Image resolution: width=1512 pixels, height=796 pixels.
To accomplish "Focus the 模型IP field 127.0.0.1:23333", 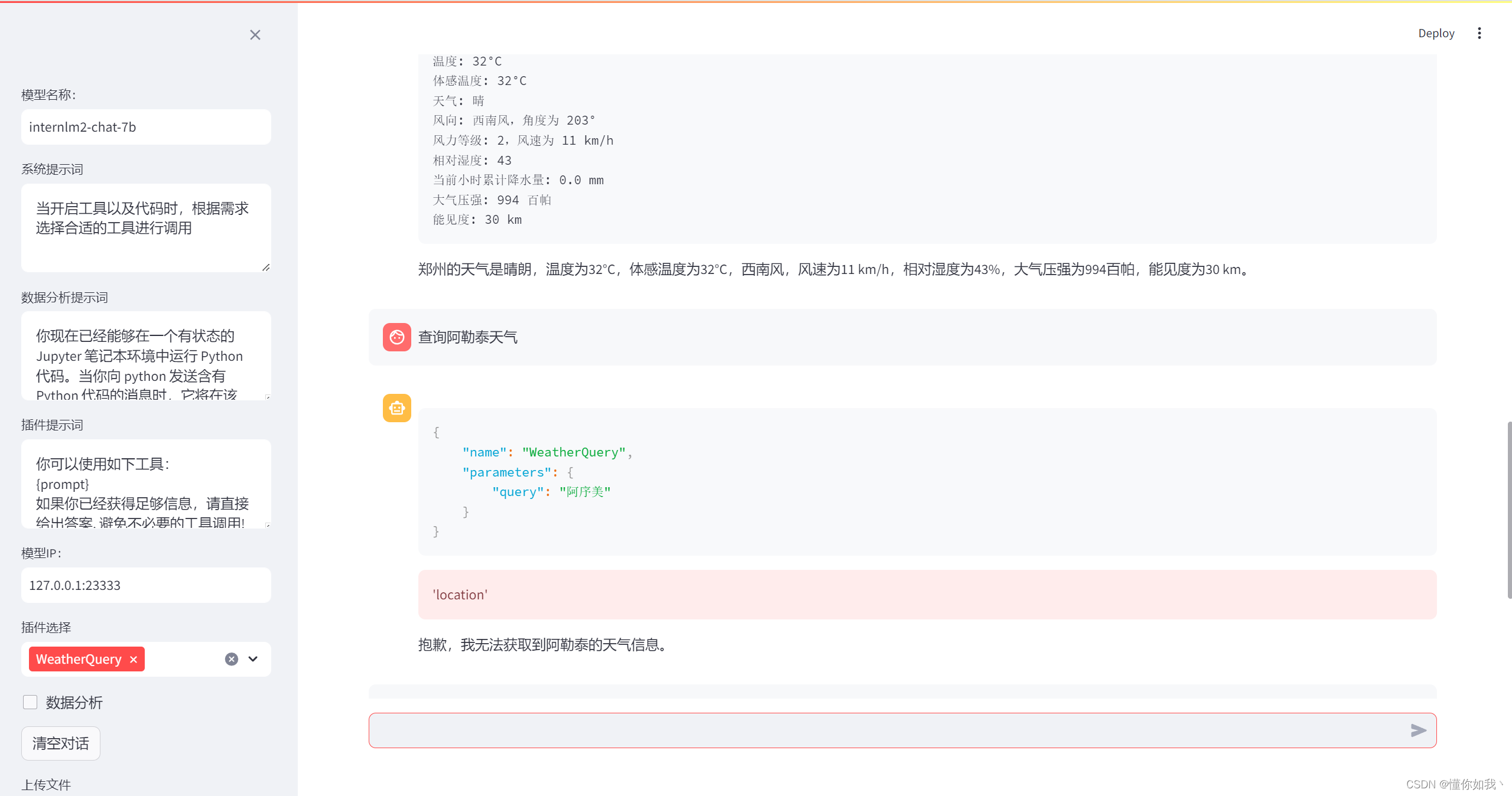I will point(146,585).
